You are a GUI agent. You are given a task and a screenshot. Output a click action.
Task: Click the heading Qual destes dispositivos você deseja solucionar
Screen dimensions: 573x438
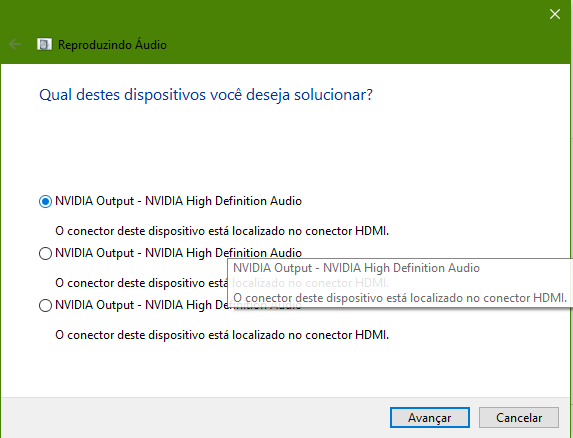(x=206, y=95)
